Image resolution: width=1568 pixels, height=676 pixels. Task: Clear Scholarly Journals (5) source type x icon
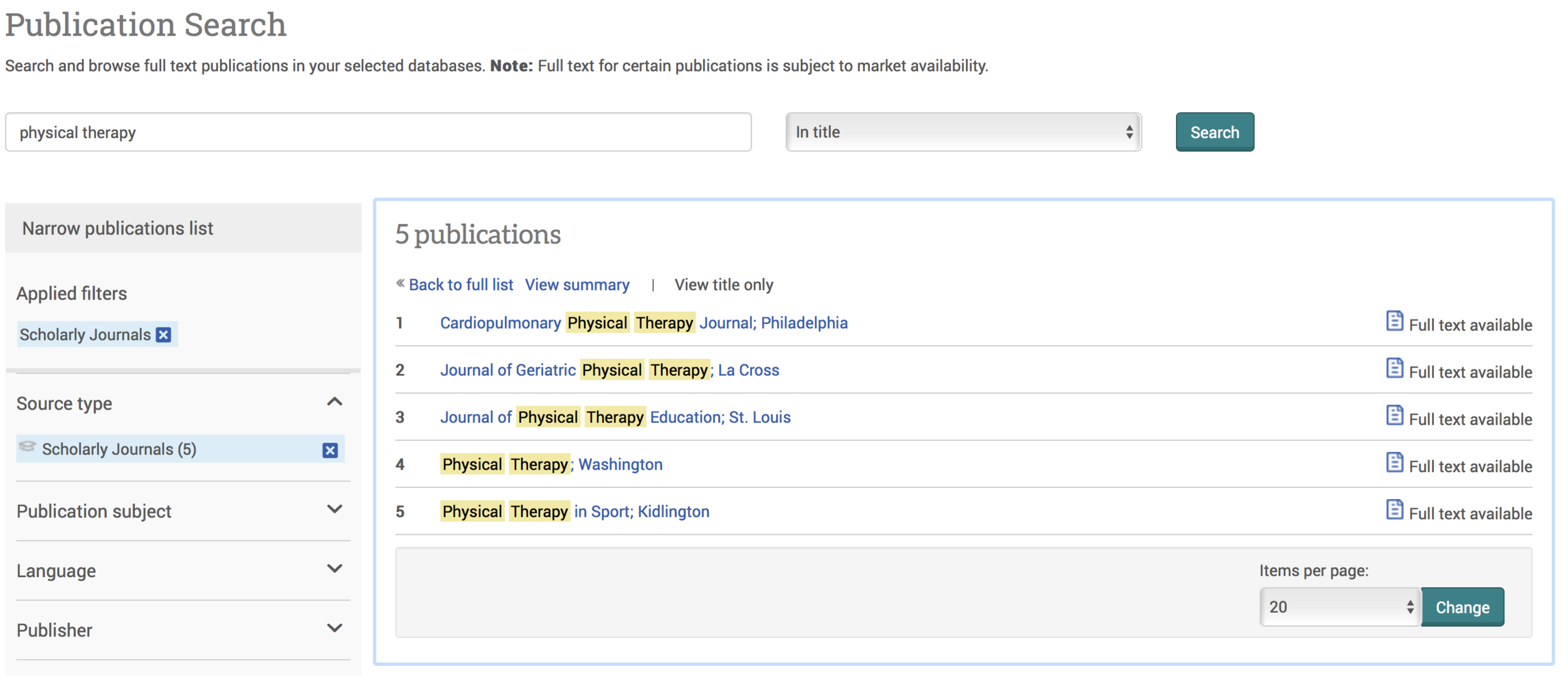tap(330, 450)
